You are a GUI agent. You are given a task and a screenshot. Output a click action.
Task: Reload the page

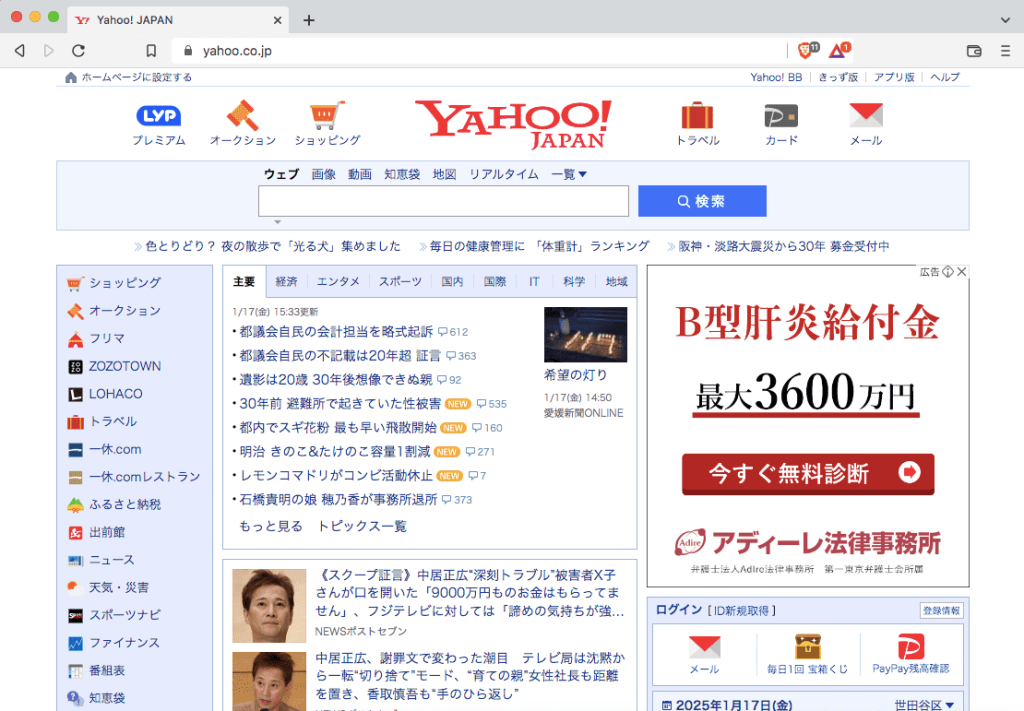tap(78, 51)
